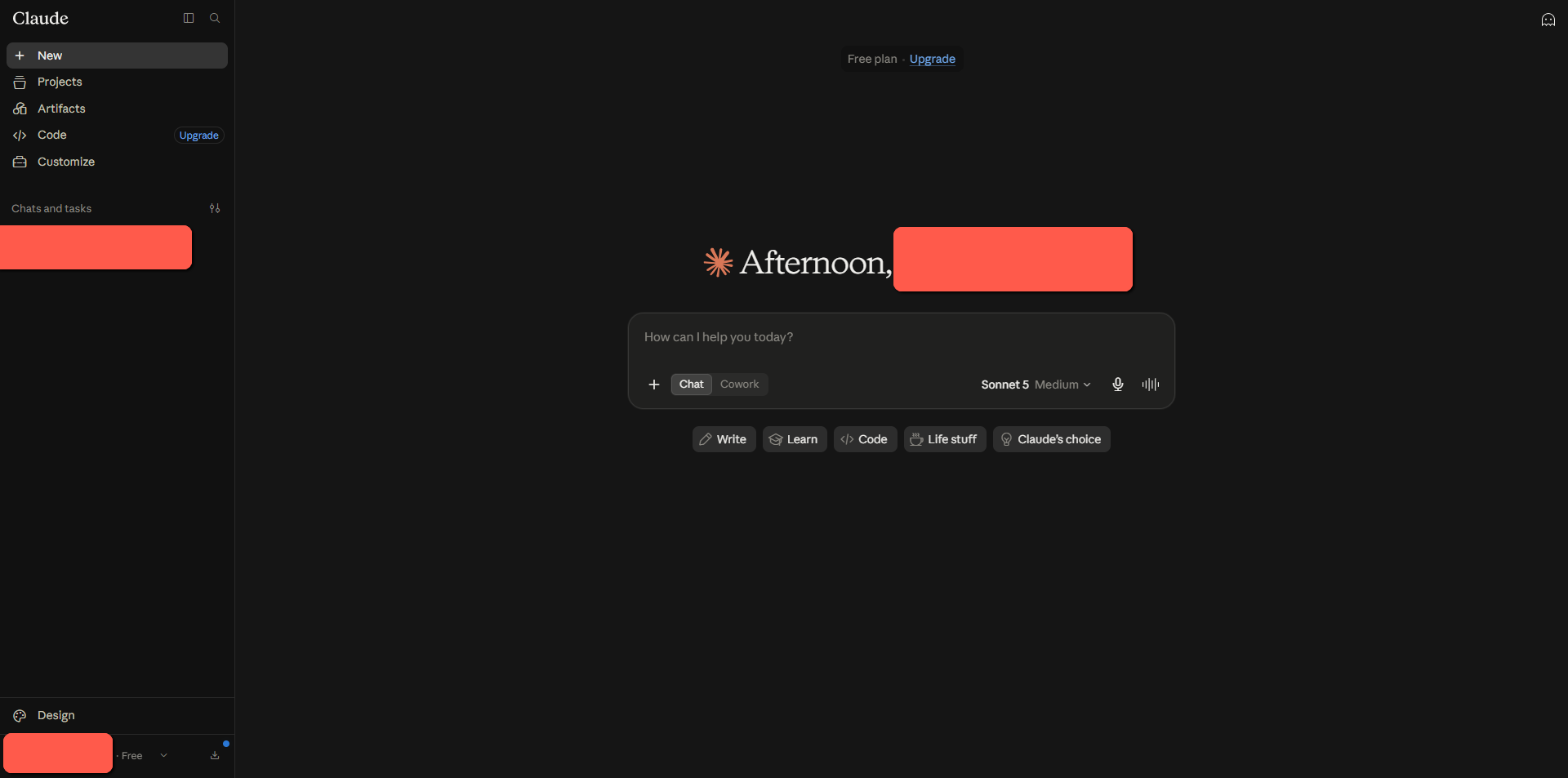Click the download app icon
The width and height of the screenshot is (1568, 778).
[x=215, y=755]
